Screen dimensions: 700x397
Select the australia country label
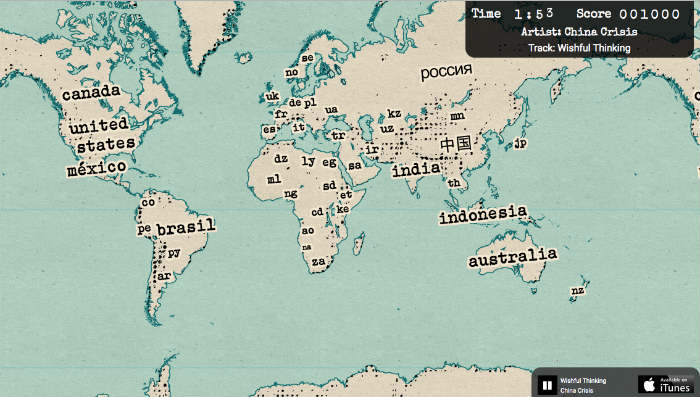512,257
